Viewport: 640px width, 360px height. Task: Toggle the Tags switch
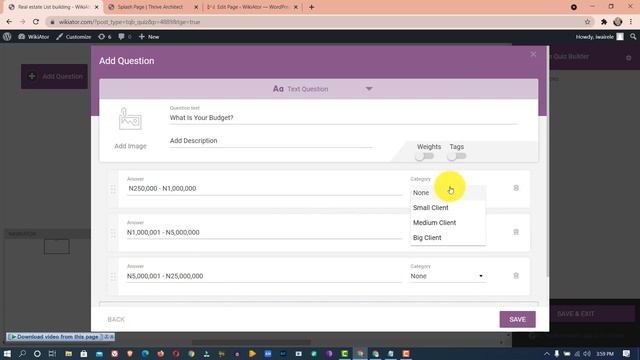click(x=456, y=156)
